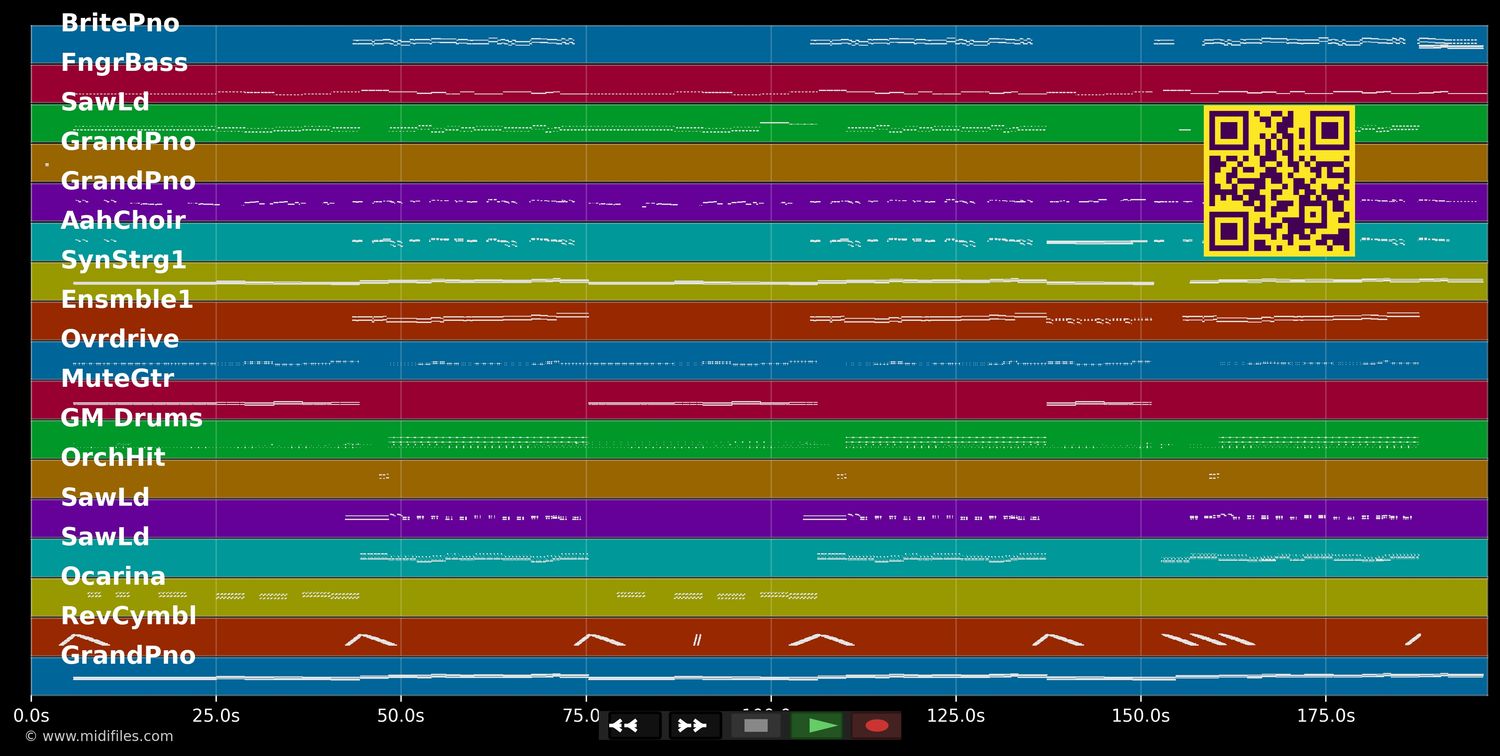This screenshot has height=756, width=1500.
Task: Click the AahChoir track label
Action: click(x=123, y=221)
